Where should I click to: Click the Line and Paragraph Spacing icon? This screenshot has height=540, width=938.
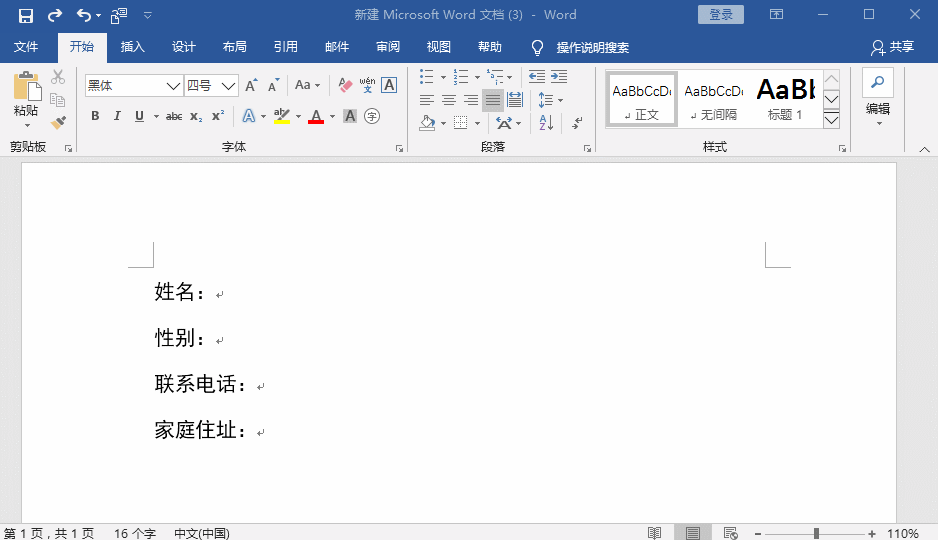pyautogui.click(x=546, y=100)
